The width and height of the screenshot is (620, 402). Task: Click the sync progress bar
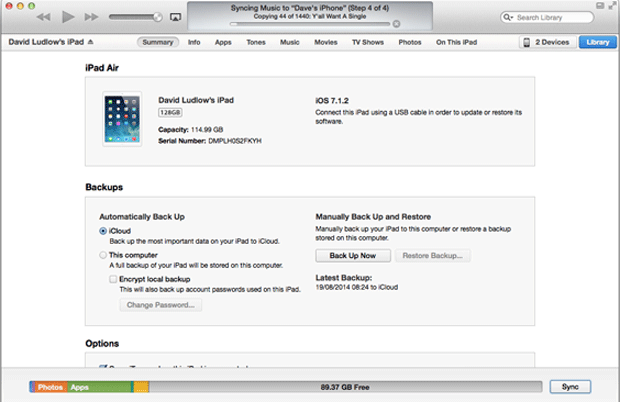click(310, 24)
